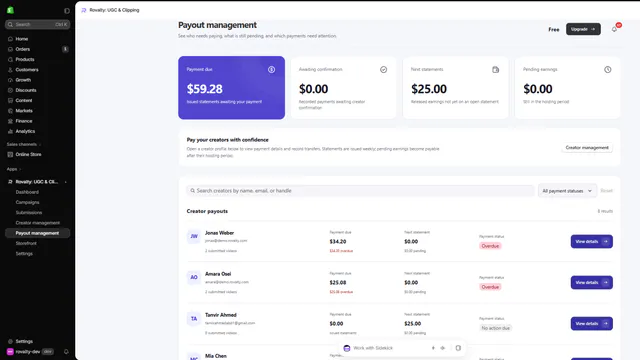The height and width of the screenshot is (360, 640).
Task: Click Jonas Weber's Overdue status badge
Action: (x=490, y=246)
